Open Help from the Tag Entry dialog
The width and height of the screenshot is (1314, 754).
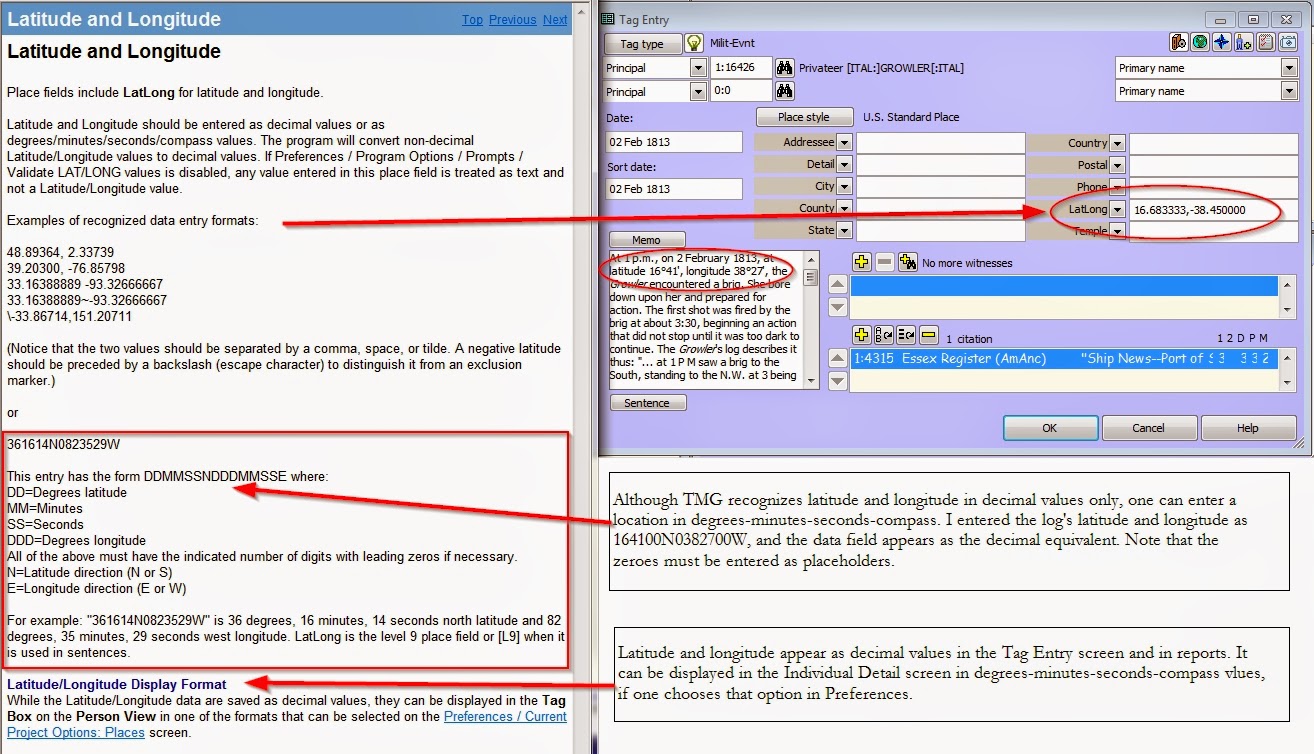coord(1248,428)
